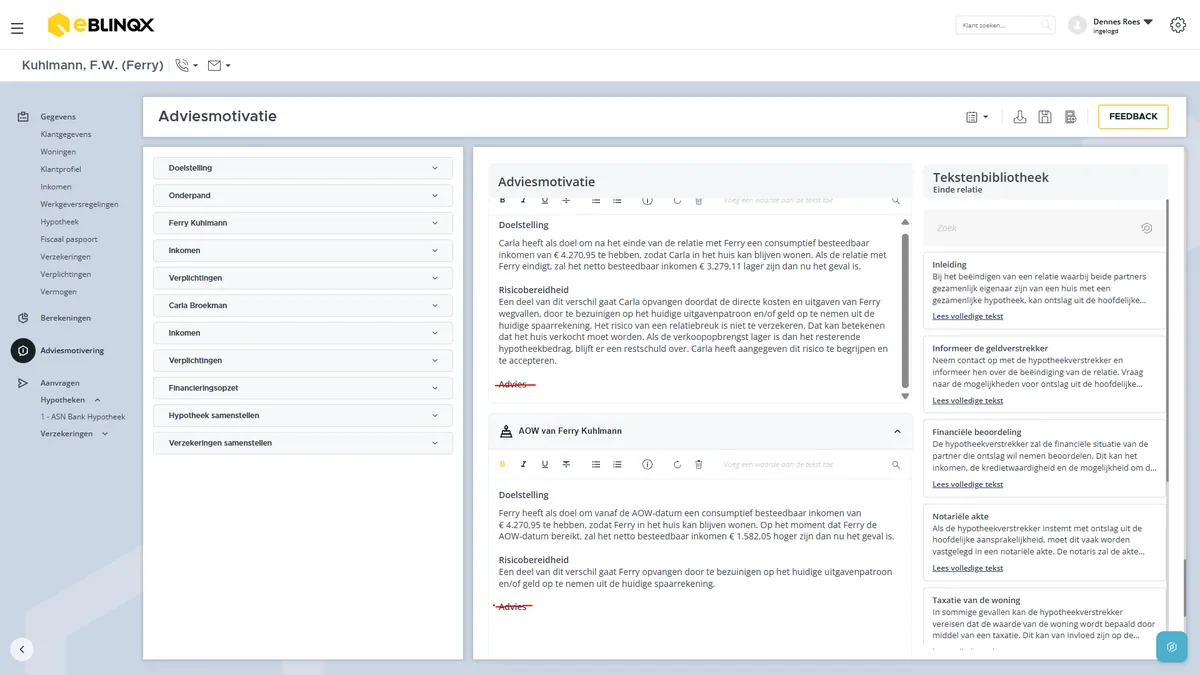Collapse the Hypotheken submenu in the sidebar
The height and width of the screenshot is (675, 1200).
pyautogui.click(x=97, y=400)
